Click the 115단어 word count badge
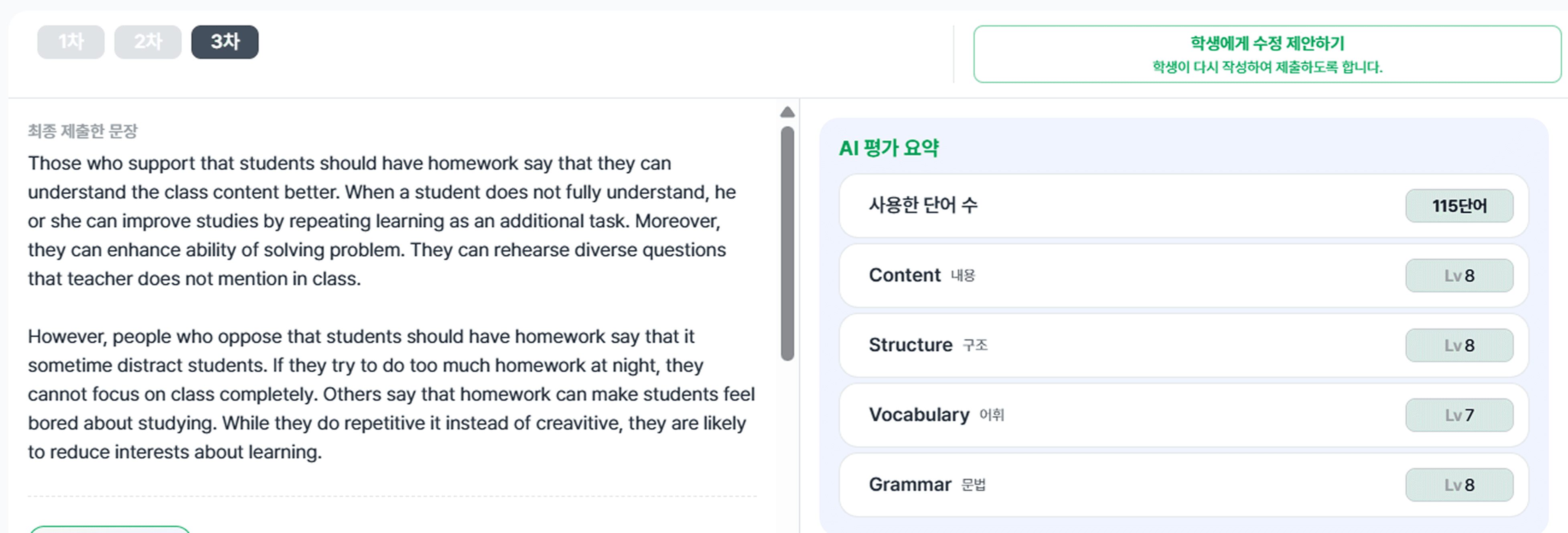The image size is (1568, 533). (1458, 206)
